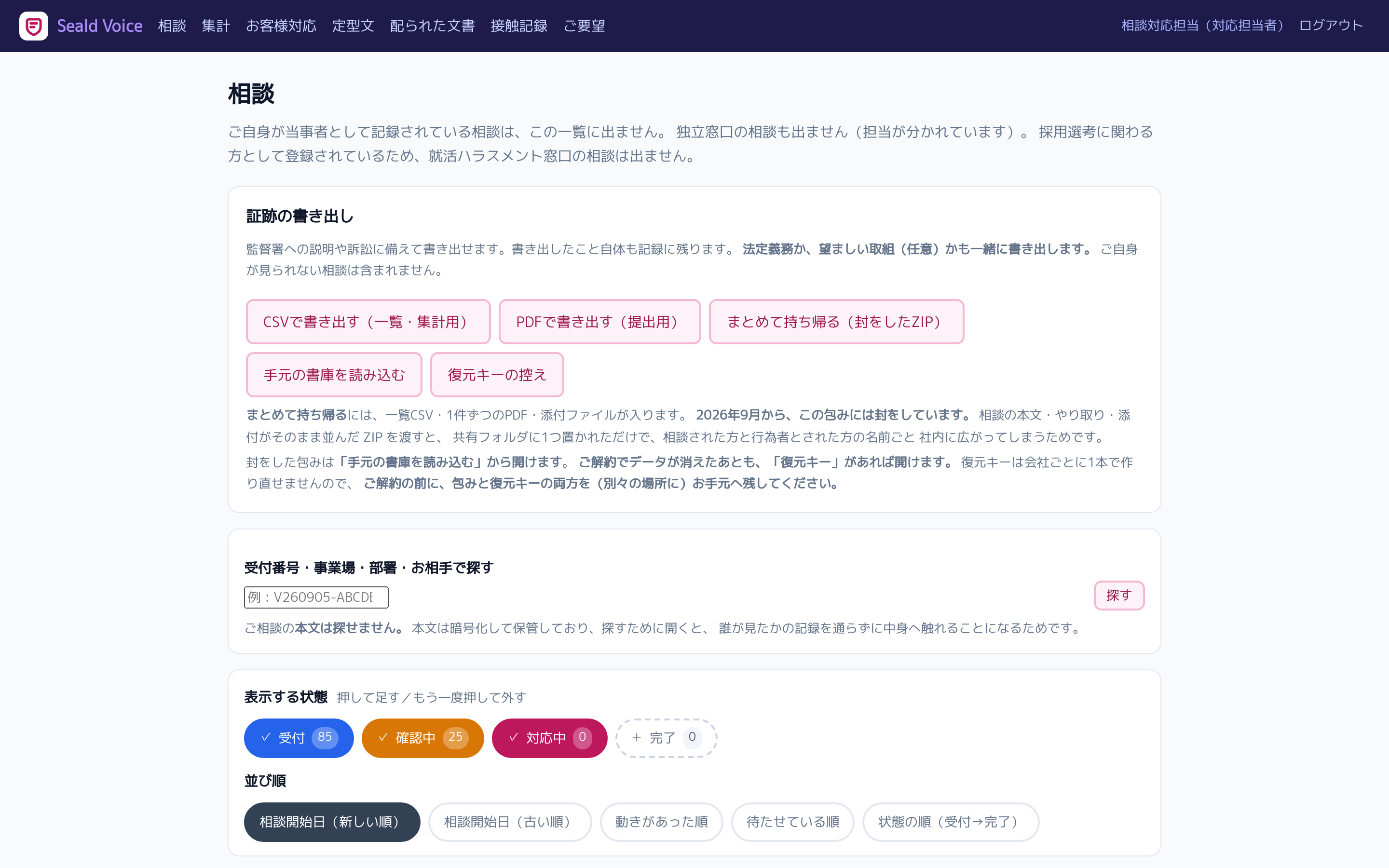Go to お客様対応 in the navigation bar
This screenshot has width=1389, height=868.
(x=281, y=26)
